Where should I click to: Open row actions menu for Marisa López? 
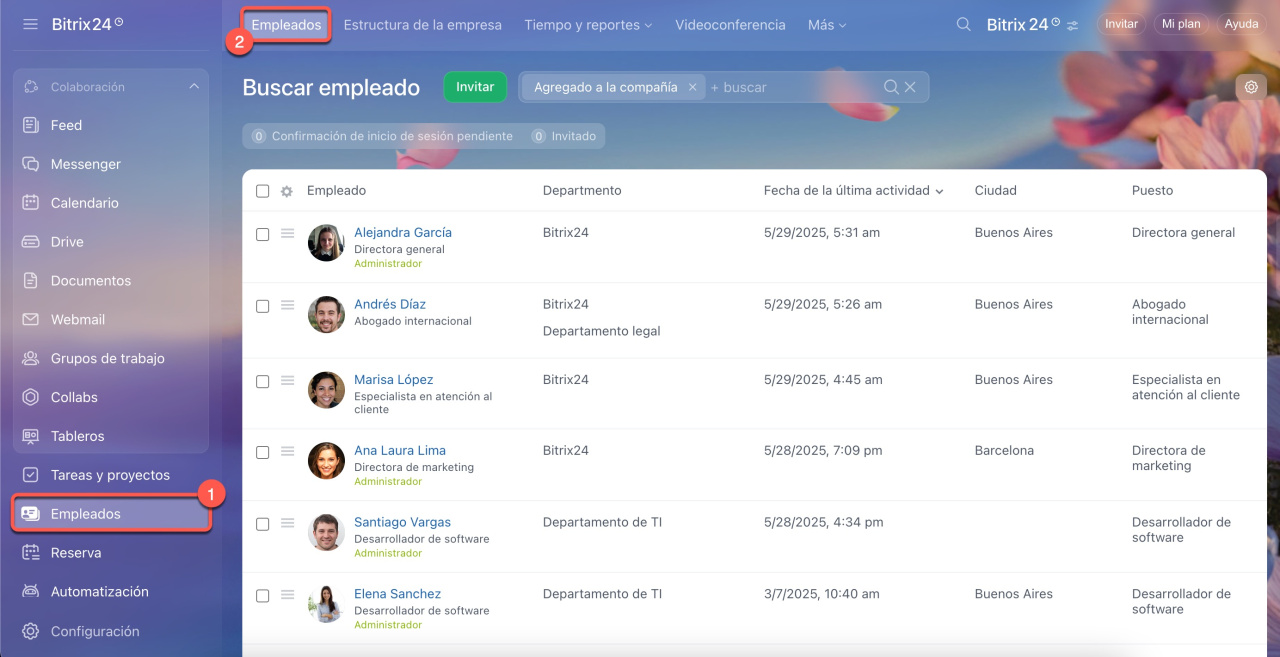288,380
